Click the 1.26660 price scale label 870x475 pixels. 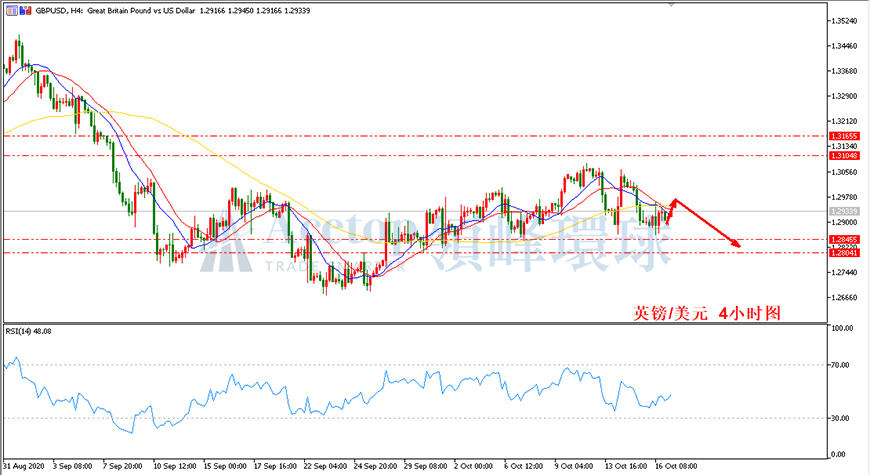[x=842, y=298]
